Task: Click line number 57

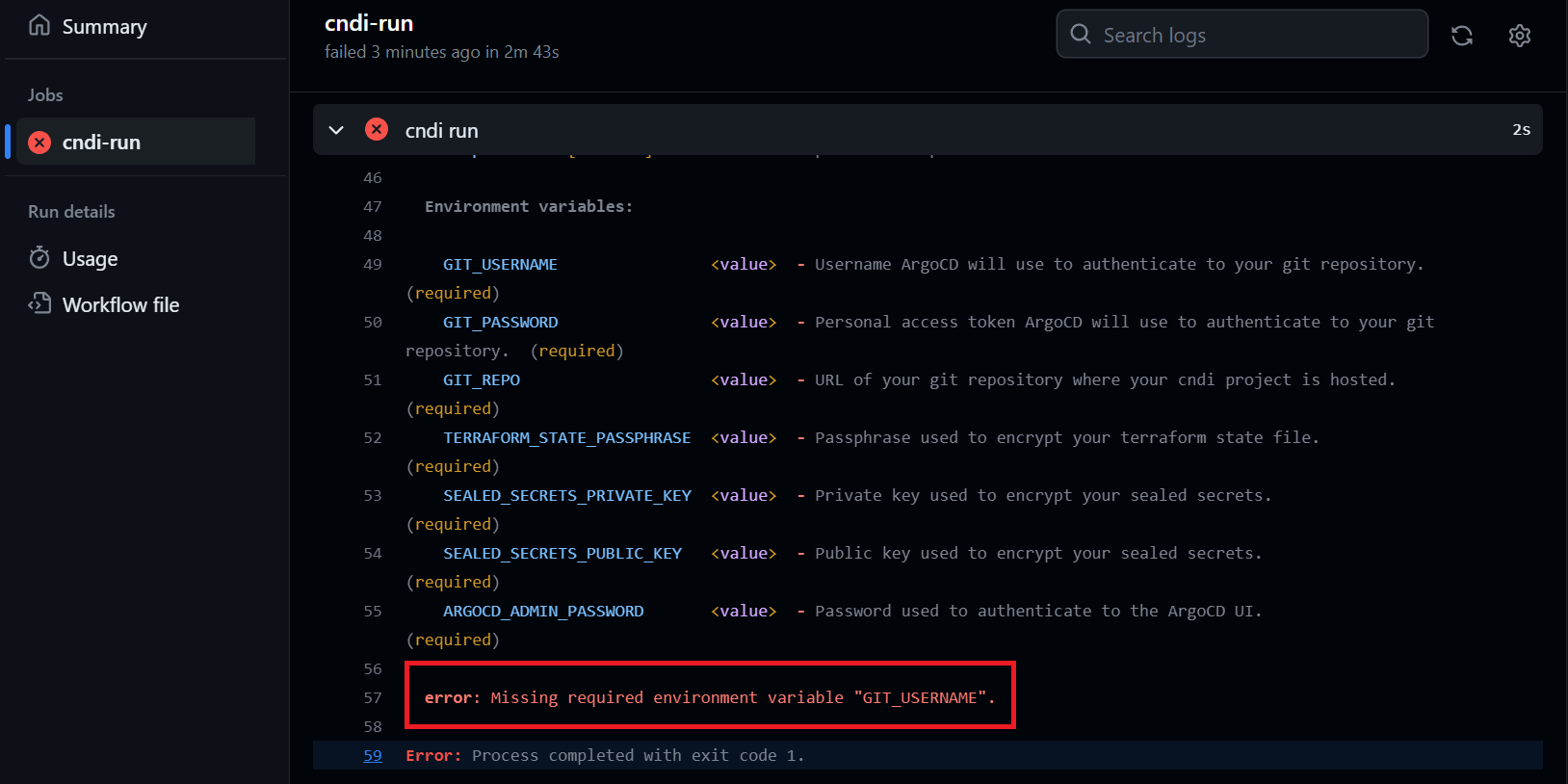Action: 373,698
